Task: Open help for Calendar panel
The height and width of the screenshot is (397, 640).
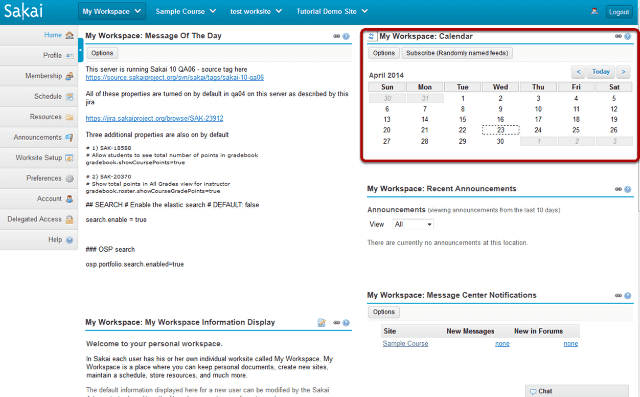Action: click(x=627, y=36)
